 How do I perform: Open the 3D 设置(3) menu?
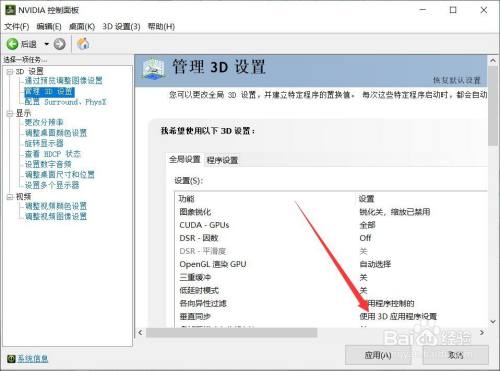121,27
